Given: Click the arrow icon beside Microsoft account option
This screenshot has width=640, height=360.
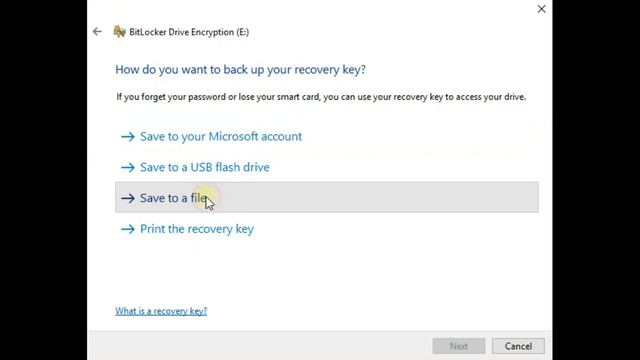Looking at the screenshot, I should pyautogui.click(x=128, y=137).
